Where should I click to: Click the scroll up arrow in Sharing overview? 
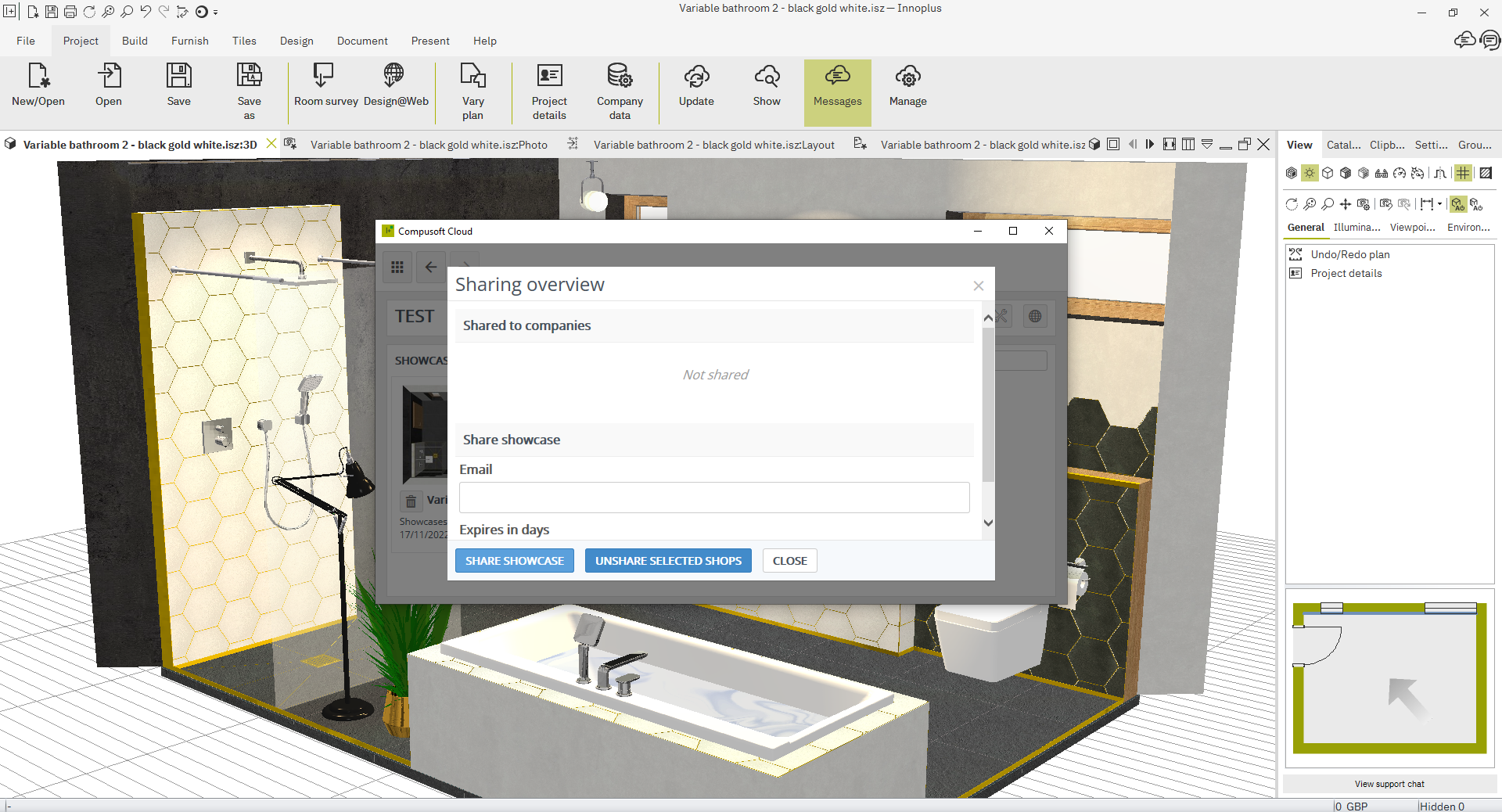click(x=988, y=318)
